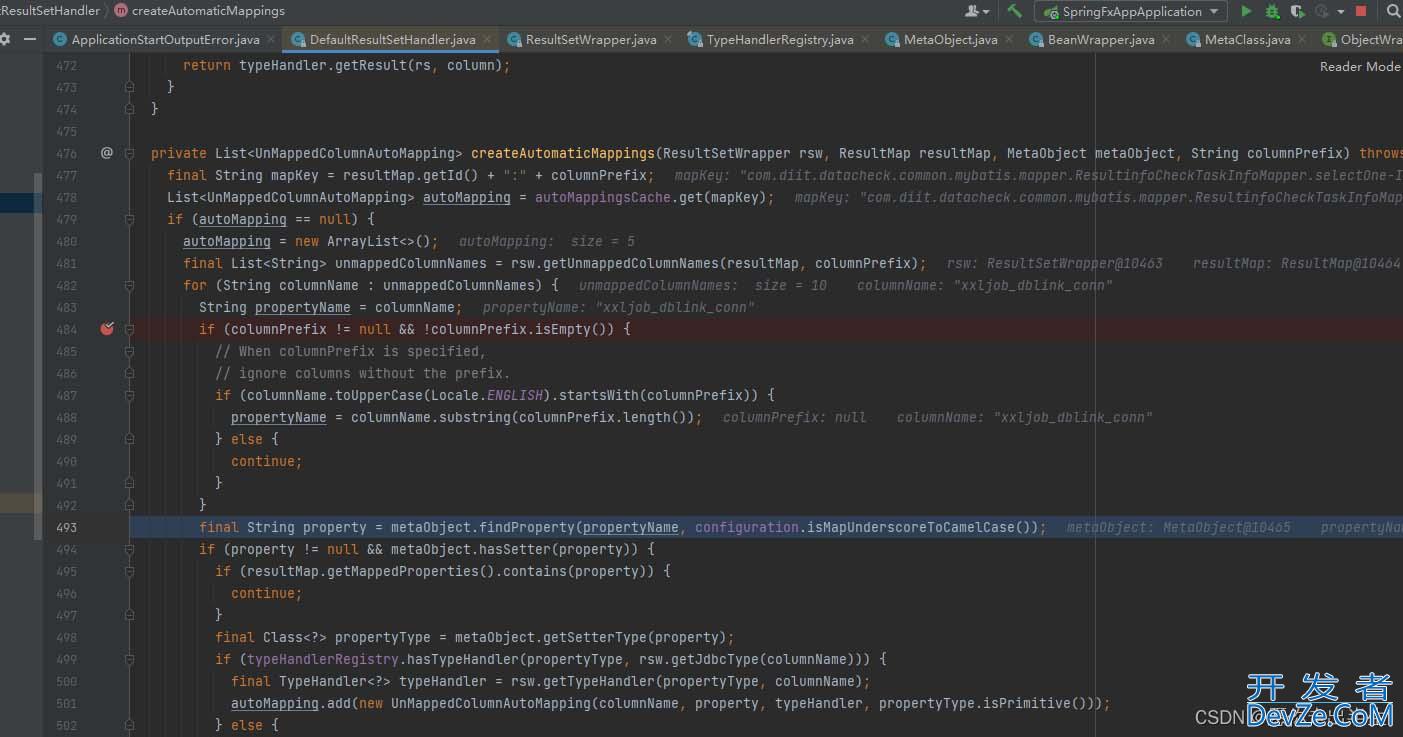Click the 'ArrayList' keyword on line 480
The image size is (1403, 737).
pos(362,241)
